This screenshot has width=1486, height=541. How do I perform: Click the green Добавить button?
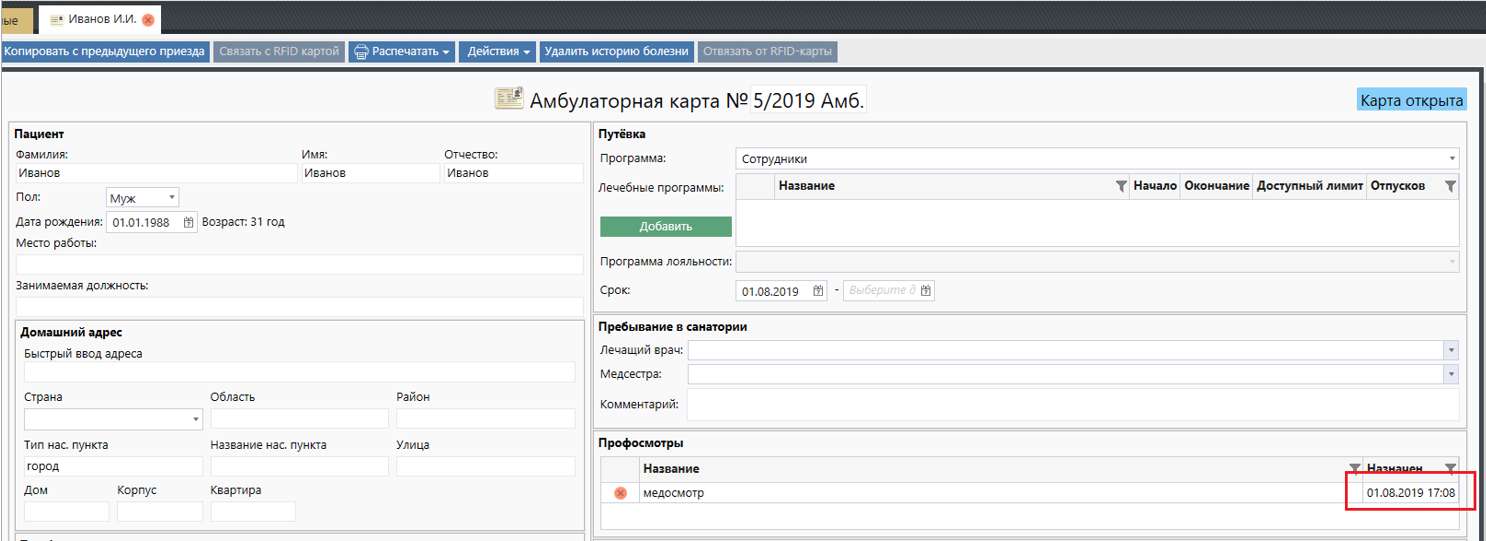[666, 226]
